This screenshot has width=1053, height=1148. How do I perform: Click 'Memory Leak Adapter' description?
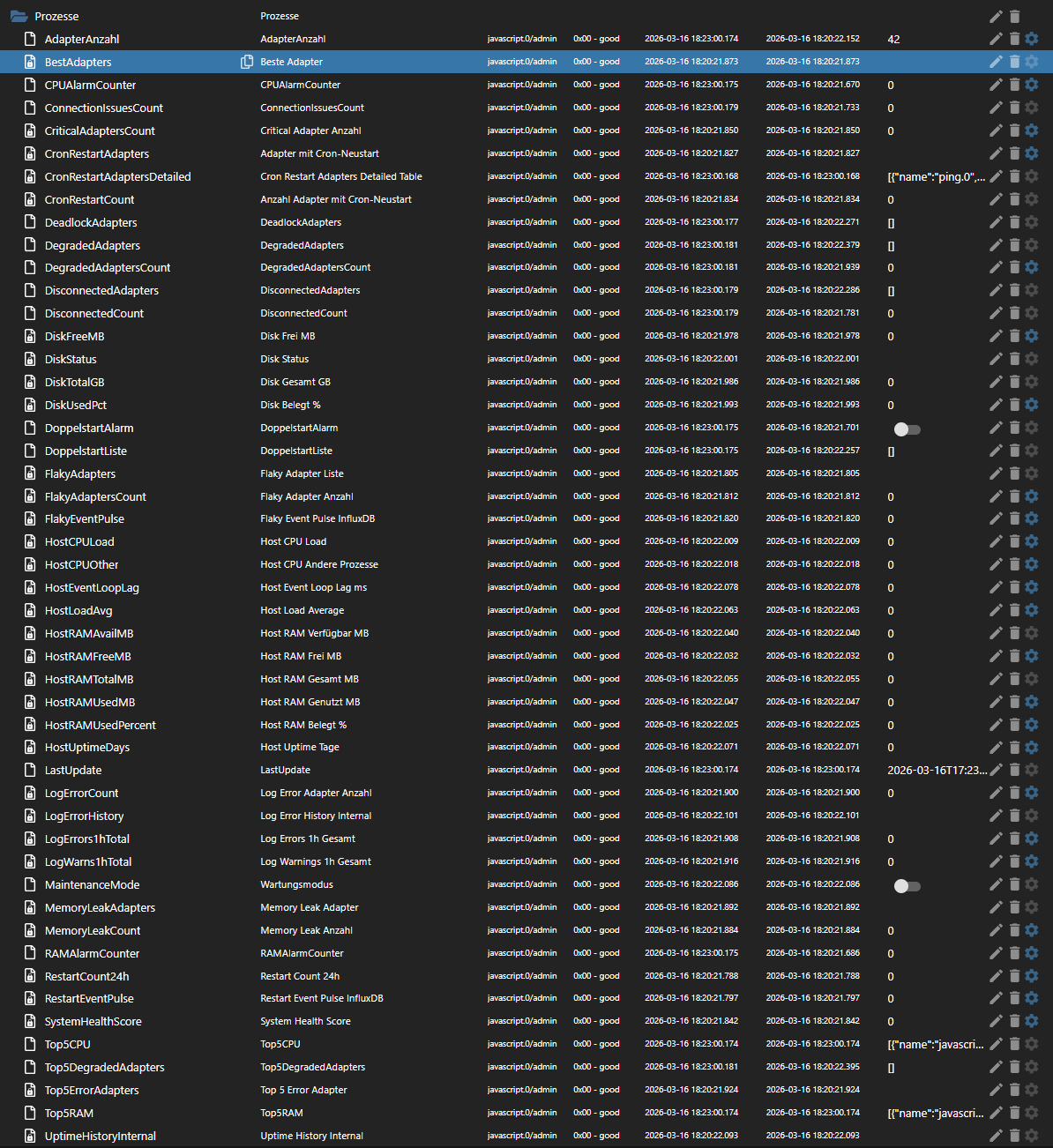[x=310, y=907]
